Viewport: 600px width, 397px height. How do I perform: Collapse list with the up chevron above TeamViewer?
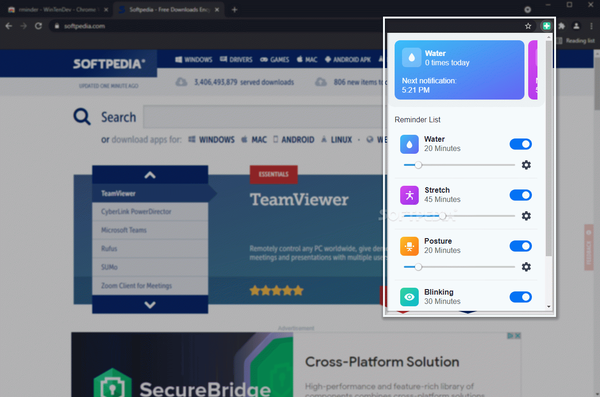click(150, 175)
